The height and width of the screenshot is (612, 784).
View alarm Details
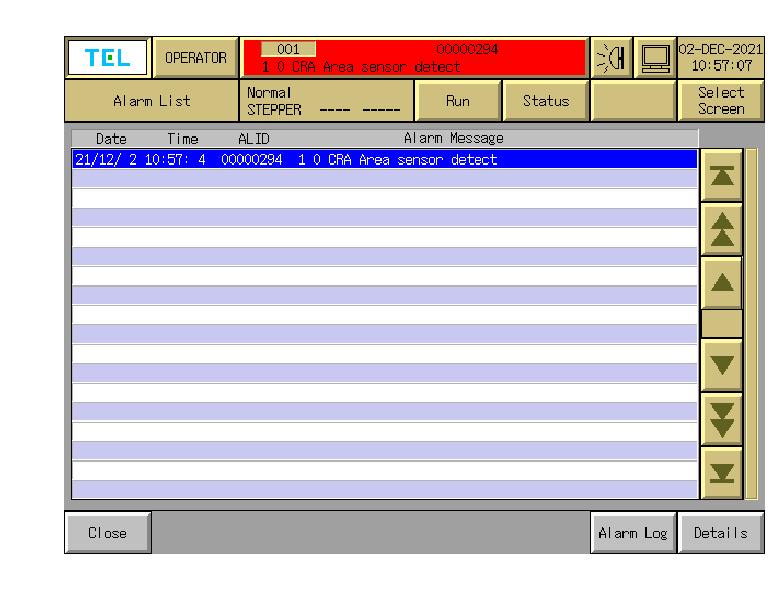click(720, 533)
